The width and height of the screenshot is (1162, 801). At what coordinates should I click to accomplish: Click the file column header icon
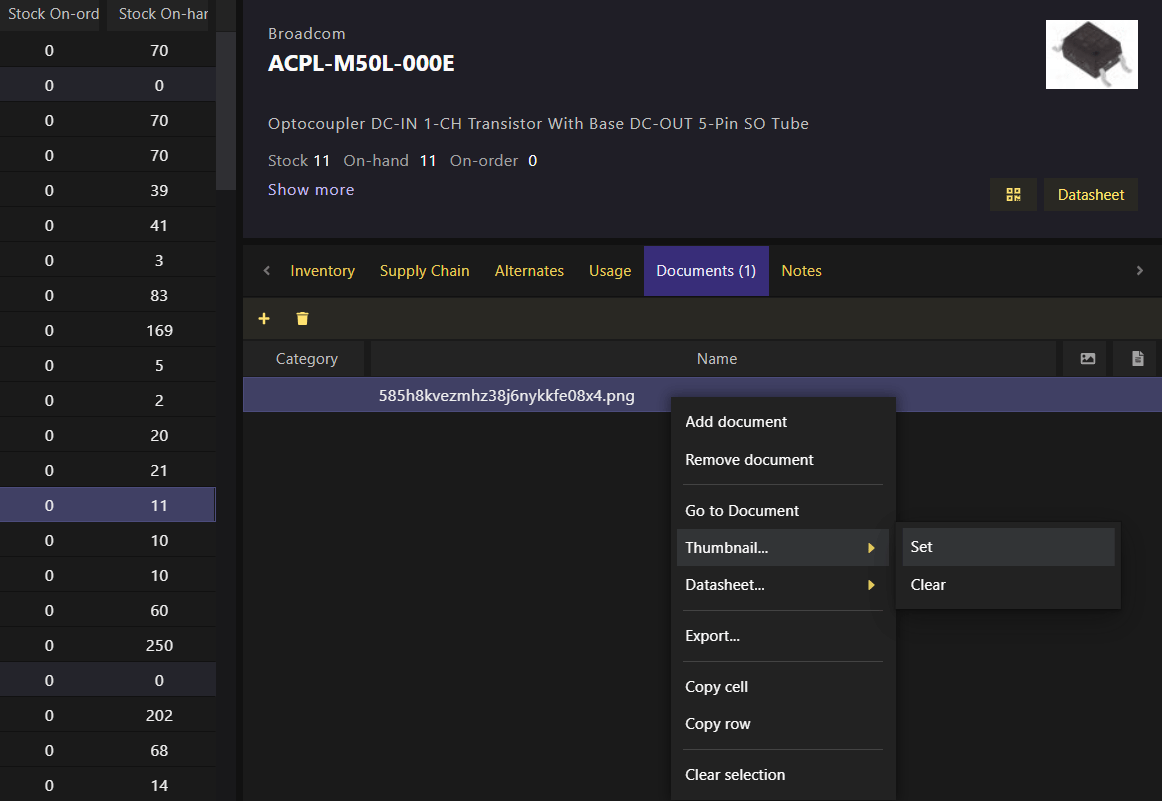[1138, 359]
